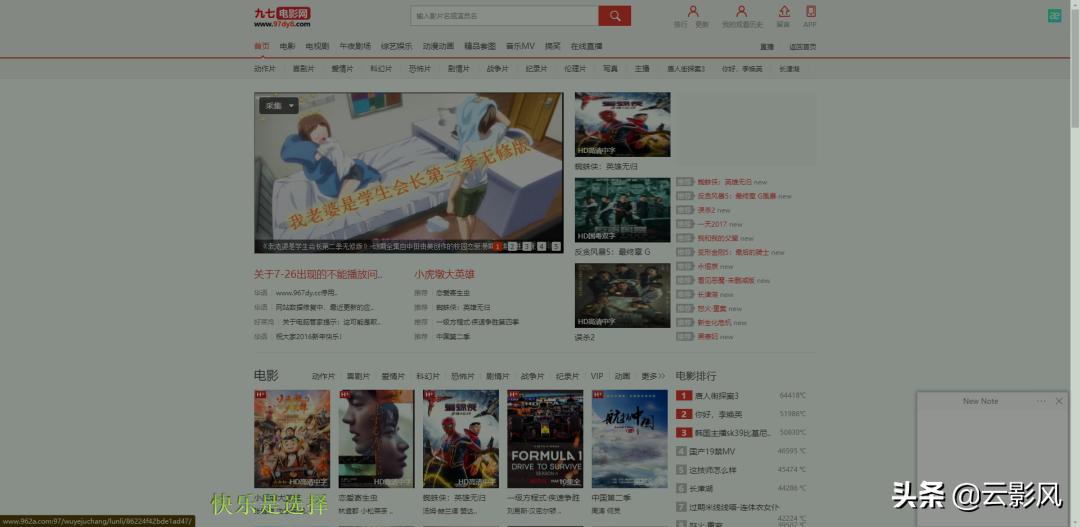The image size is (1080, 527).
Task: Expand 更多>> in the movies section
Action: click(x=654, y=376)
